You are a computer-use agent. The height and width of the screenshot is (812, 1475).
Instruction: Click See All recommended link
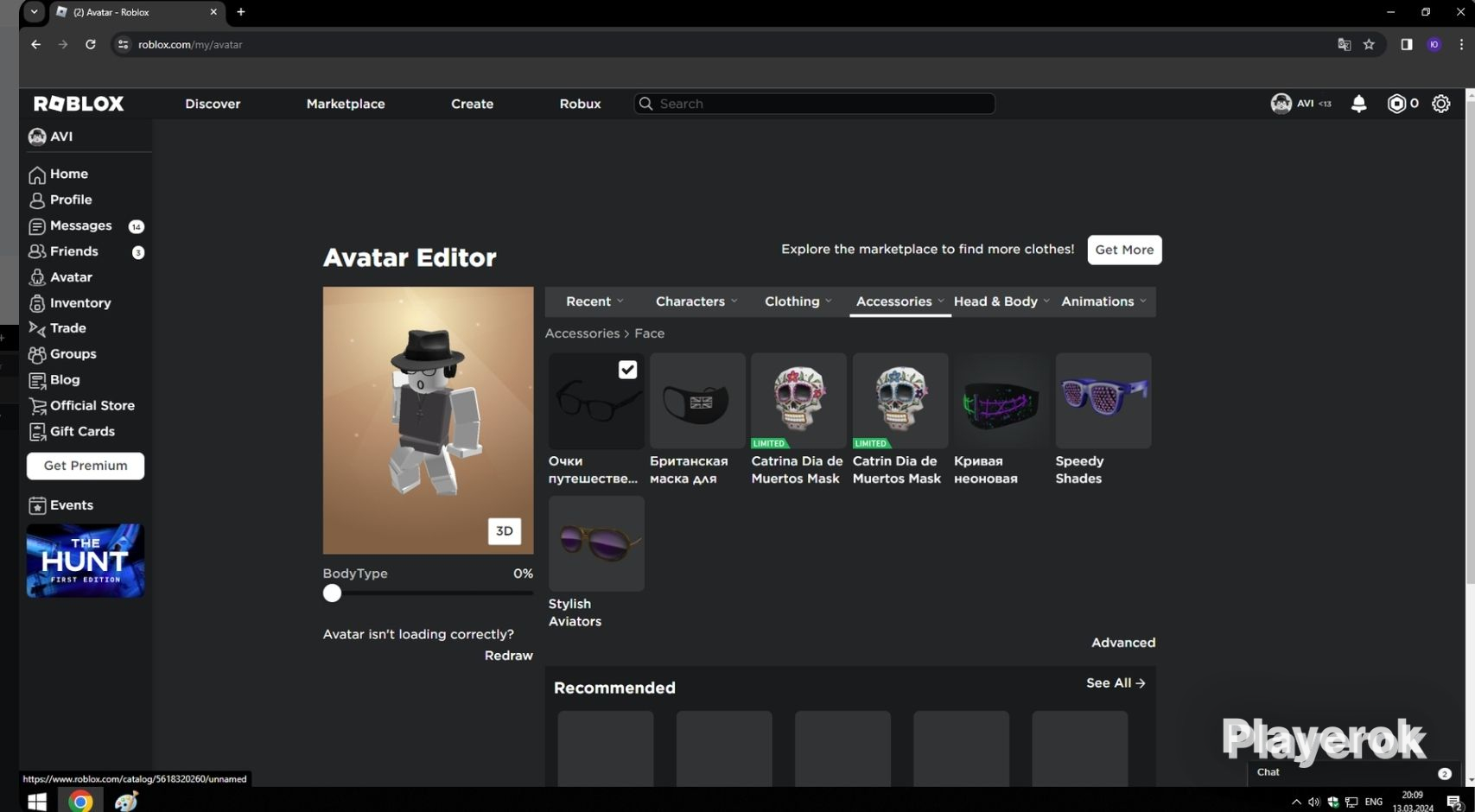coord(1116,683)
